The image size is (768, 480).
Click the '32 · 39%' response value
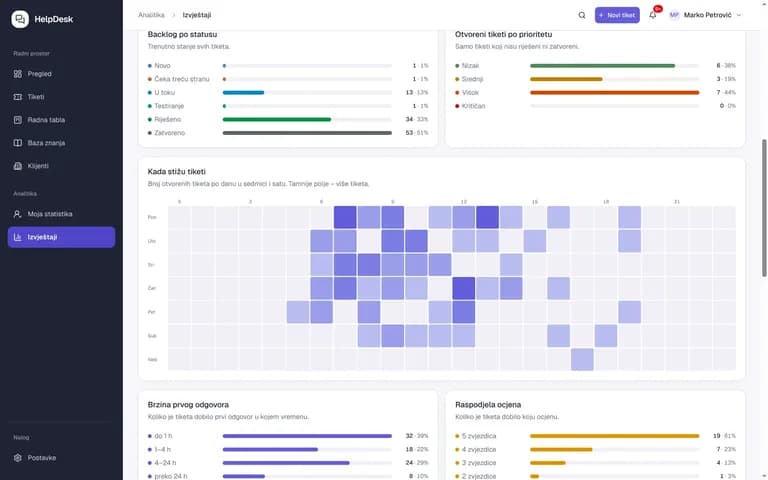click(x=416, y=436)
